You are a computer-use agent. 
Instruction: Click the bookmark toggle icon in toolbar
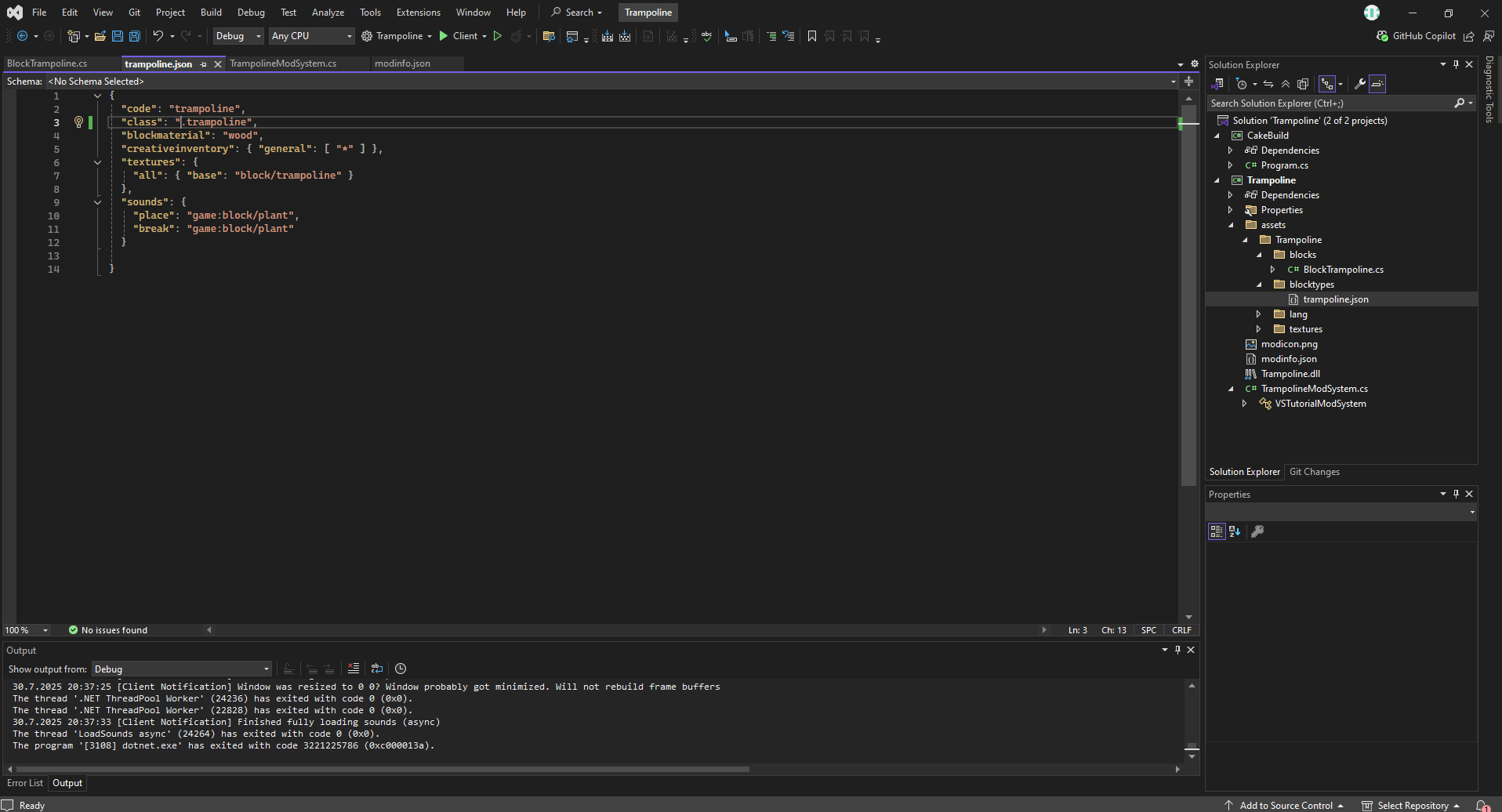(812, 36)
